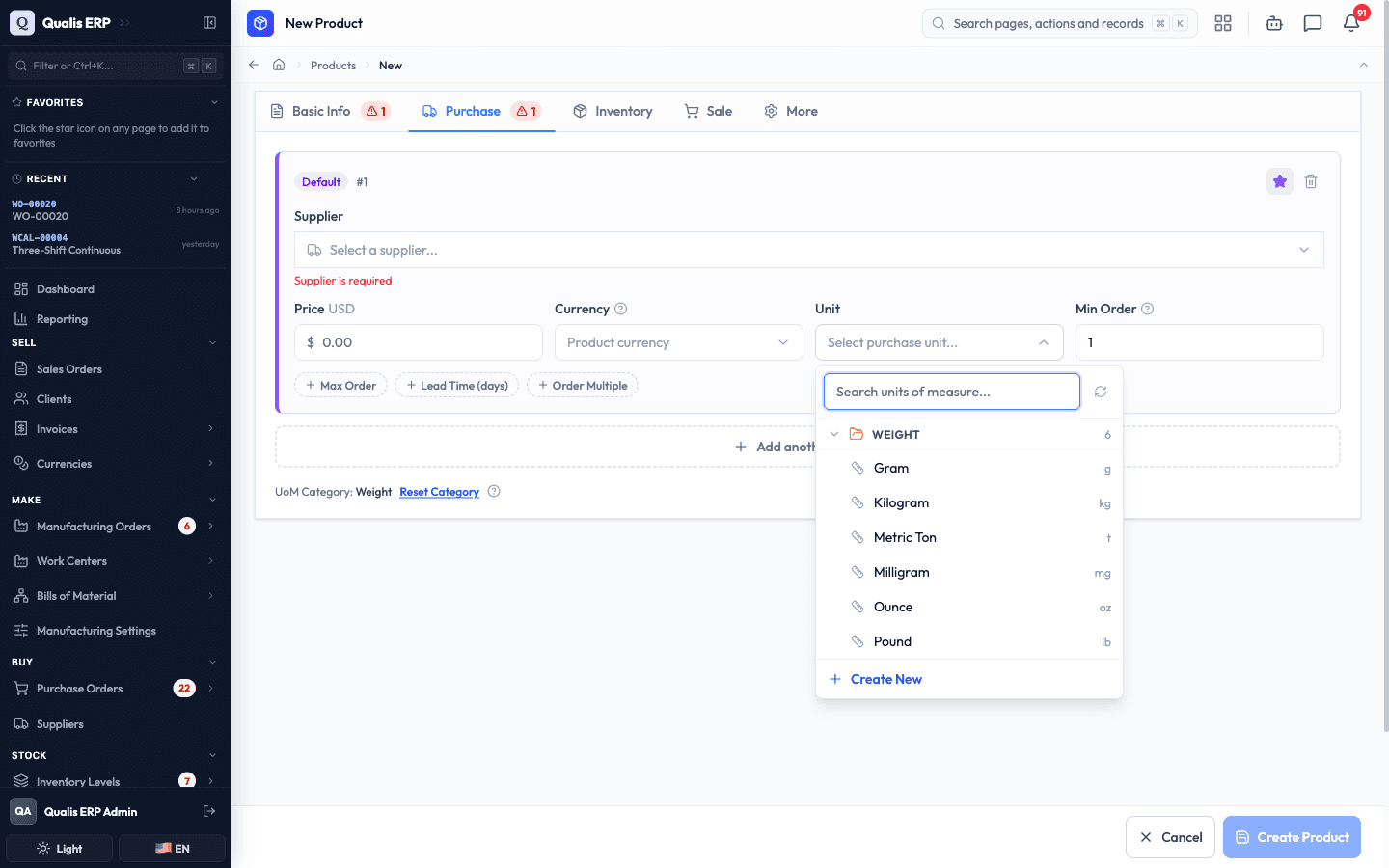The image size is (1389, 868).
Task: Open global search pages bar
Action: click(x=1060, y=23)
